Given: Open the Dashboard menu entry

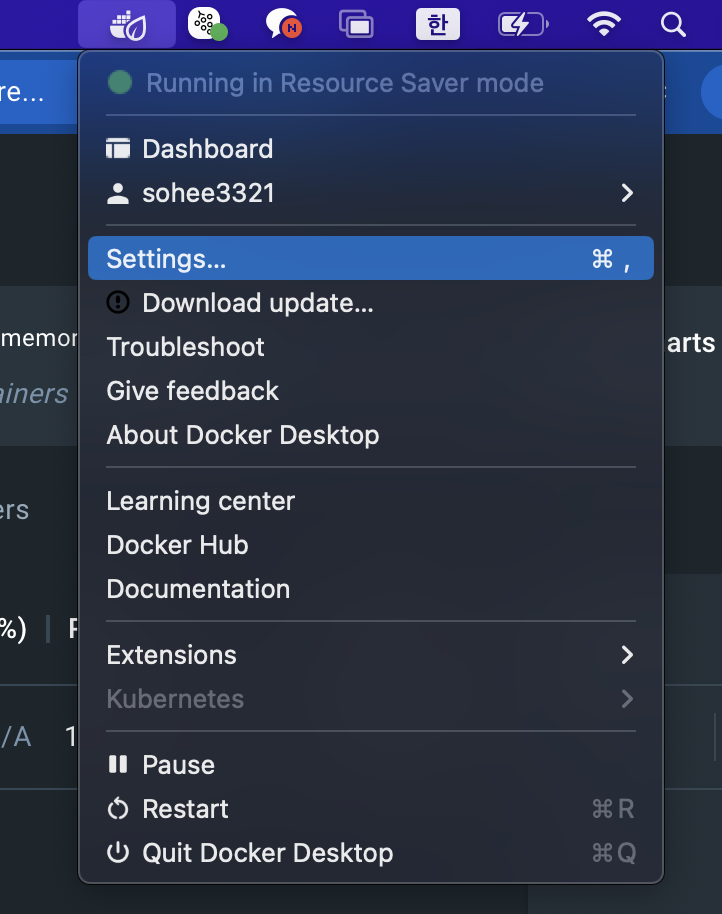Looking at the screenshot, I should tap(371, 149).
